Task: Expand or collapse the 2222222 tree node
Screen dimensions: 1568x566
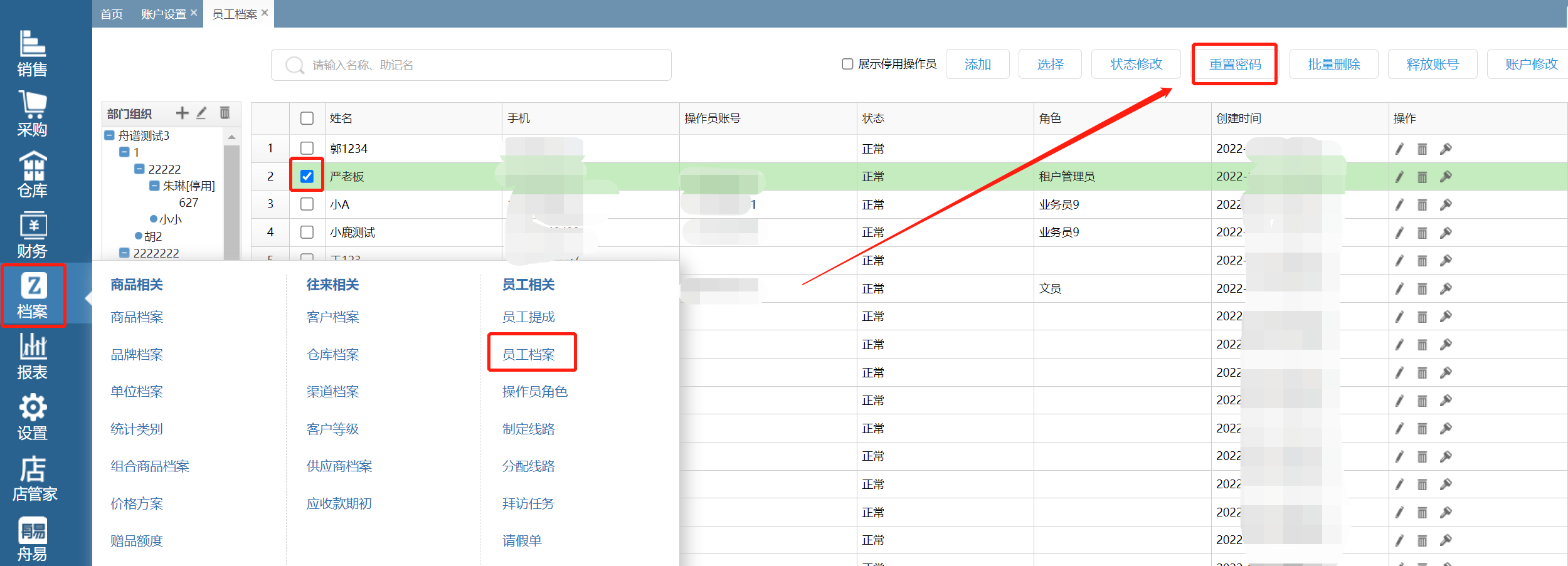Action: tap(124, 253)
